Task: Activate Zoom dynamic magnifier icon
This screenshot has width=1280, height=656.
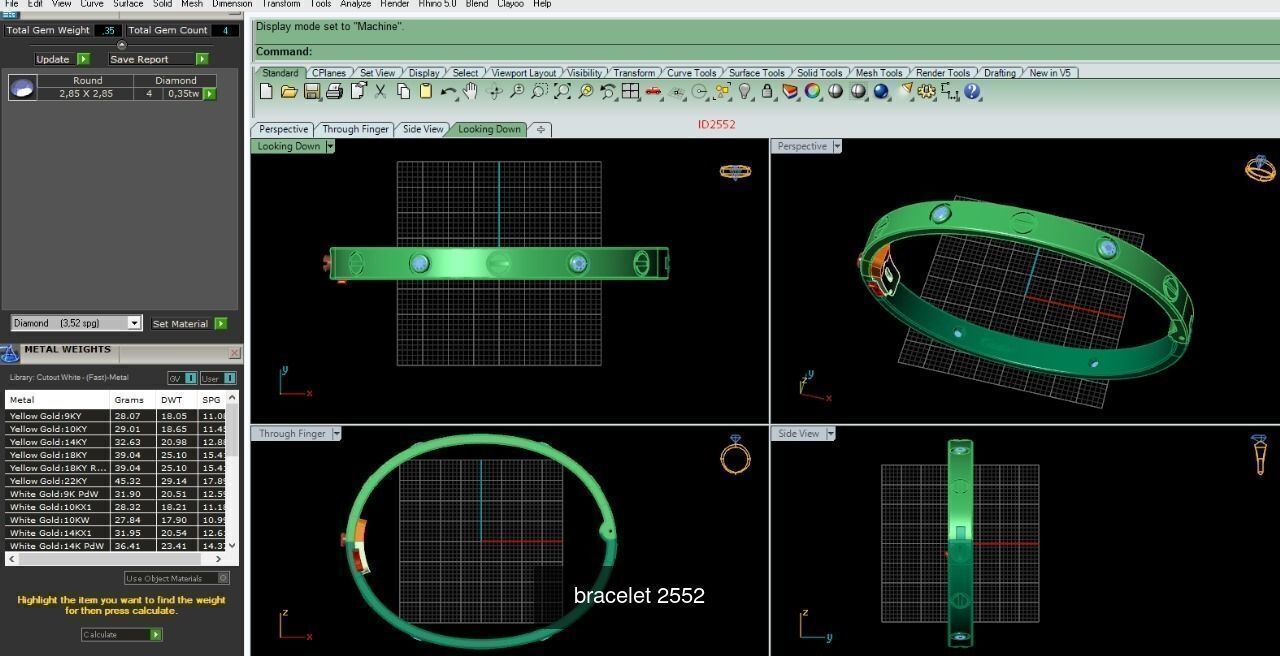Action: (x=517, y=91)
